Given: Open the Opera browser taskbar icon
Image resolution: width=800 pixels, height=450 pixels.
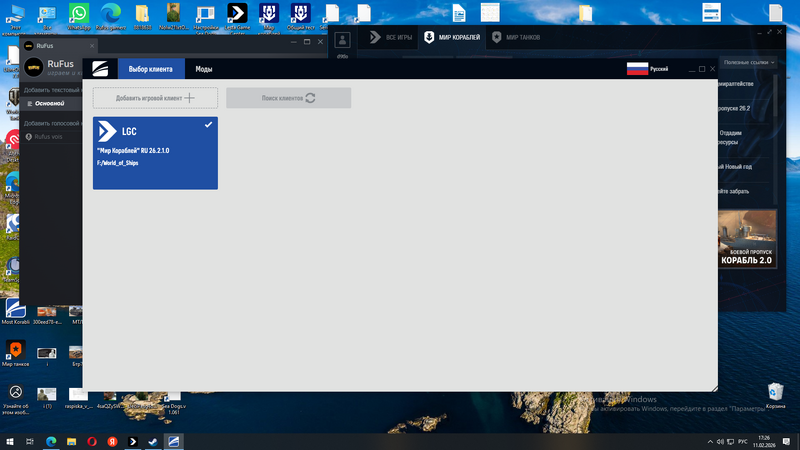Looking at the screenshot, I should pyautogui.click(x=91, y=441).
